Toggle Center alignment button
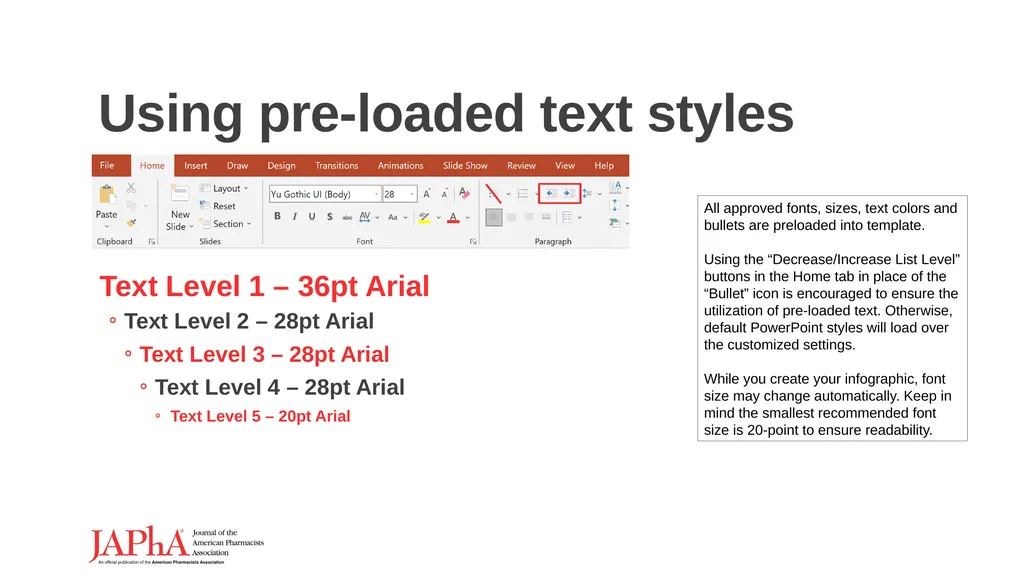 [x=511, y=217]
